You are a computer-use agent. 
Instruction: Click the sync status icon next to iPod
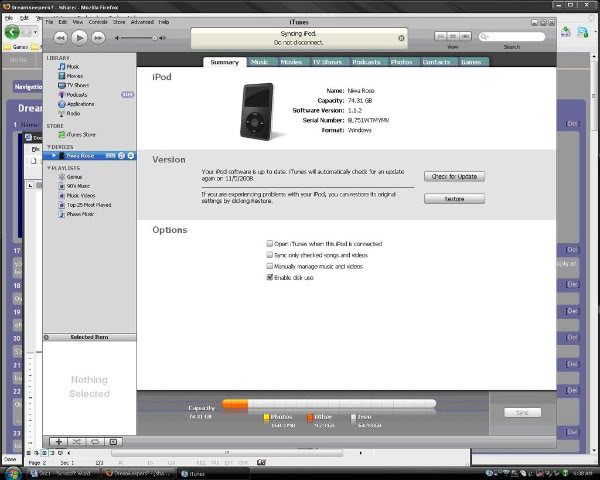(x=121, y=155)
